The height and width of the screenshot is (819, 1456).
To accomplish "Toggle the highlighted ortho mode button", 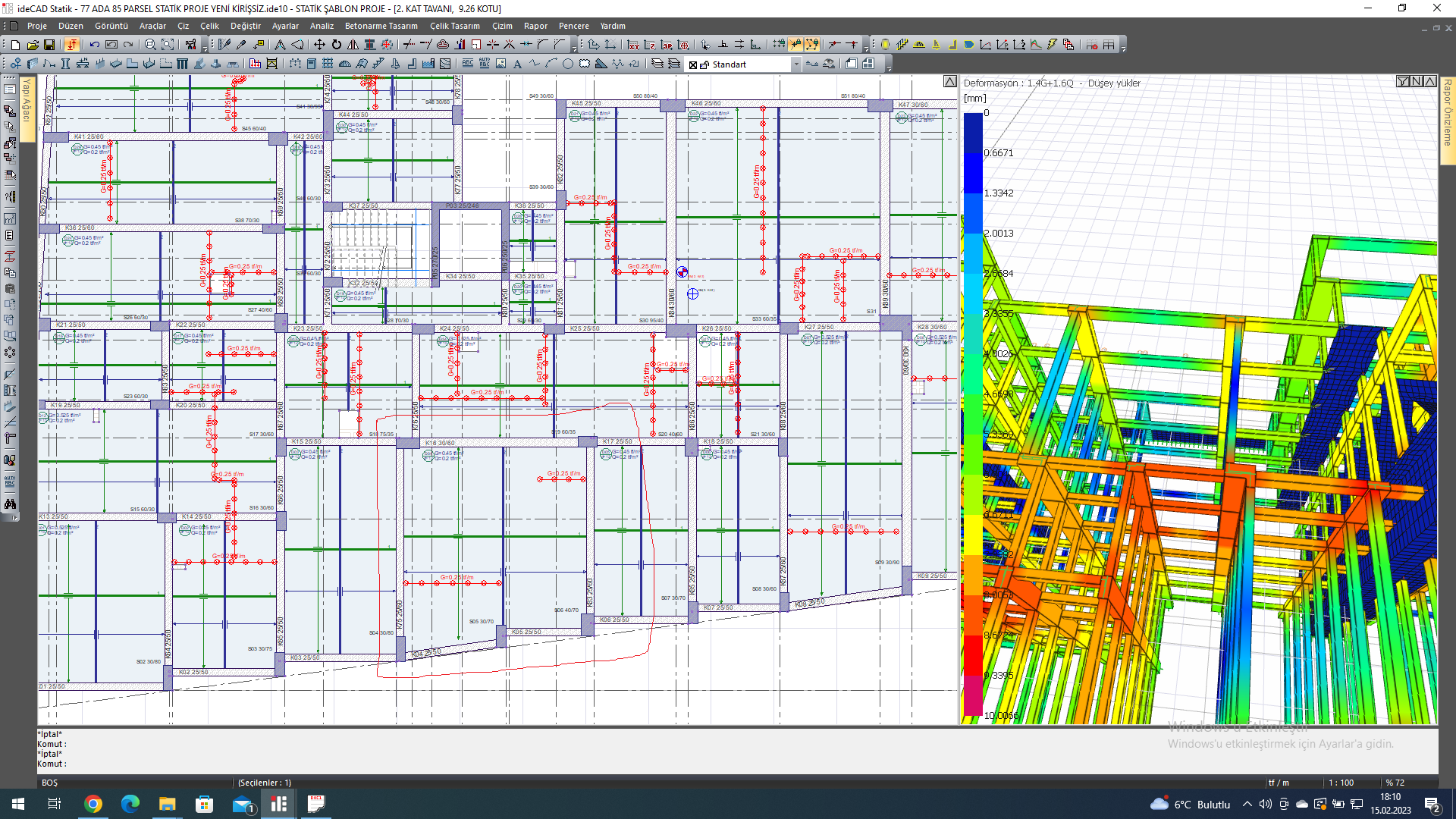I will [x=72, y=45].
